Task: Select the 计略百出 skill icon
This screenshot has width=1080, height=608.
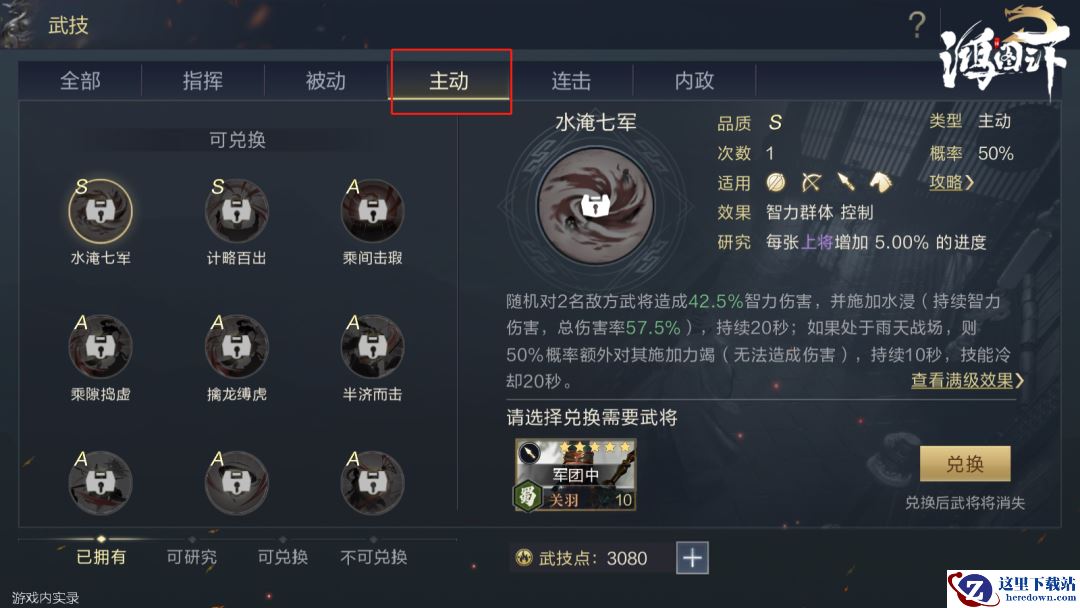Action: [x=236, y=211]
